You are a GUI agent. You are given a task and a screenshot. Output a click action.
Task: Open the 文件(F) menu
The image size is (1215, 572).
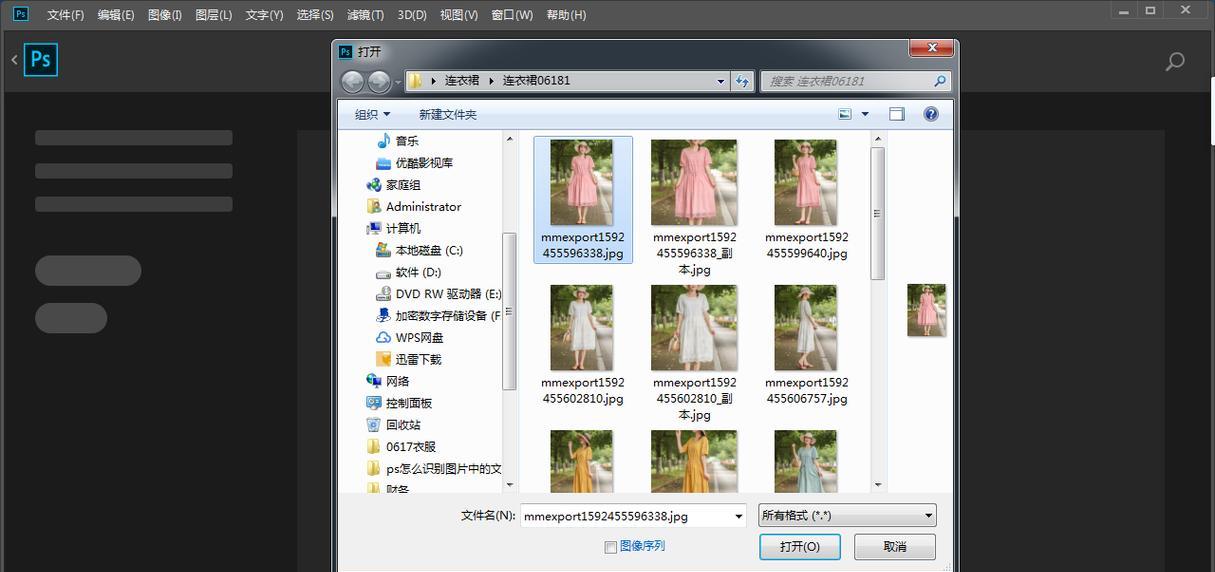(65, 15)
